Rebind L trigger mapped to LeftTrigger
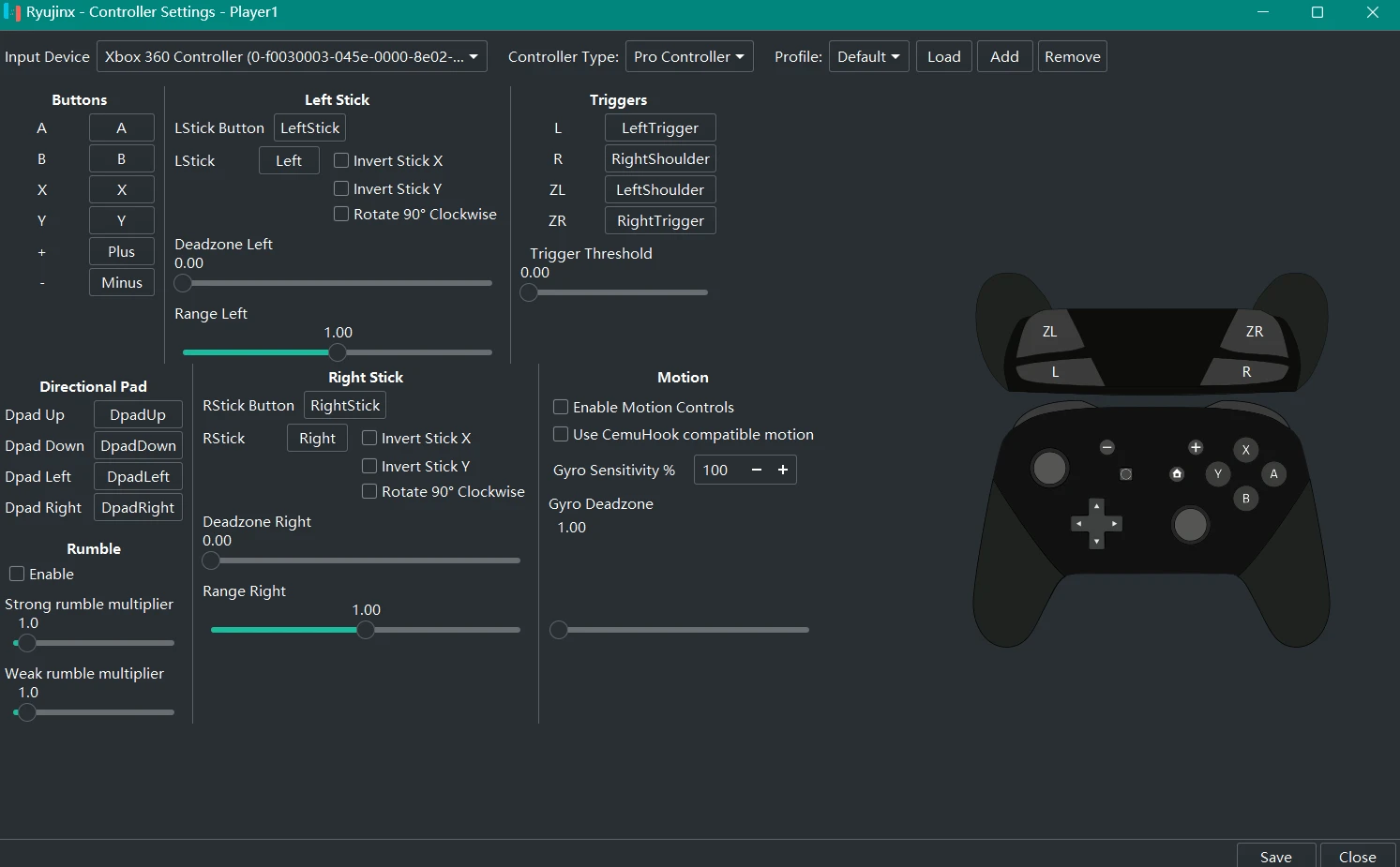Image resolution: width=1400 pixels, height=867 pixels. pyautogui.click(x=660, y=127)
